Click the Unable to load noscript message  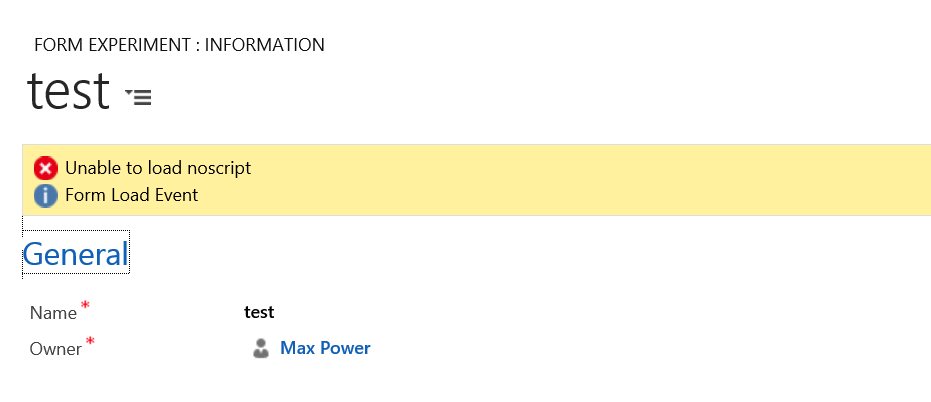click(158, 168)
